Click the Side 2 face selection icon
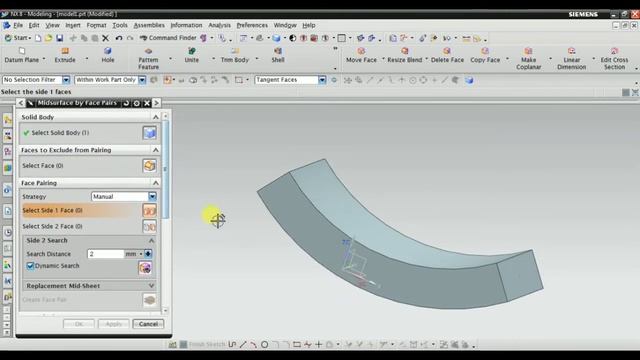Viewport: 640px width, 360px height. click(x=149, y=226)
